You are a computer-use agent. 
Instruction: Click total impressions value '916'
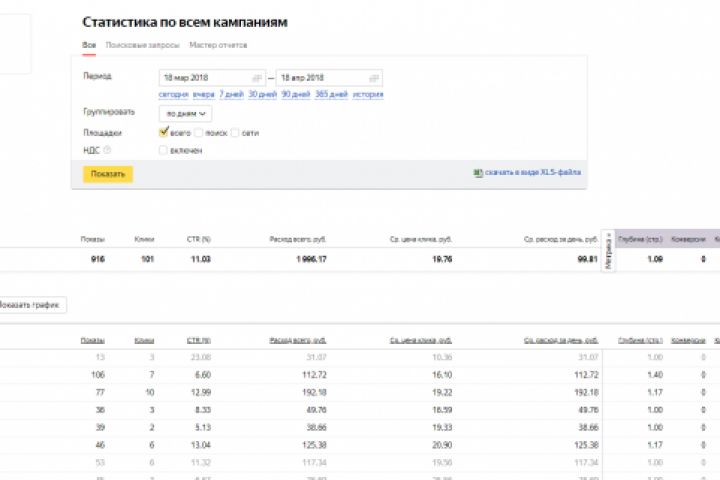tap(98, 259)
